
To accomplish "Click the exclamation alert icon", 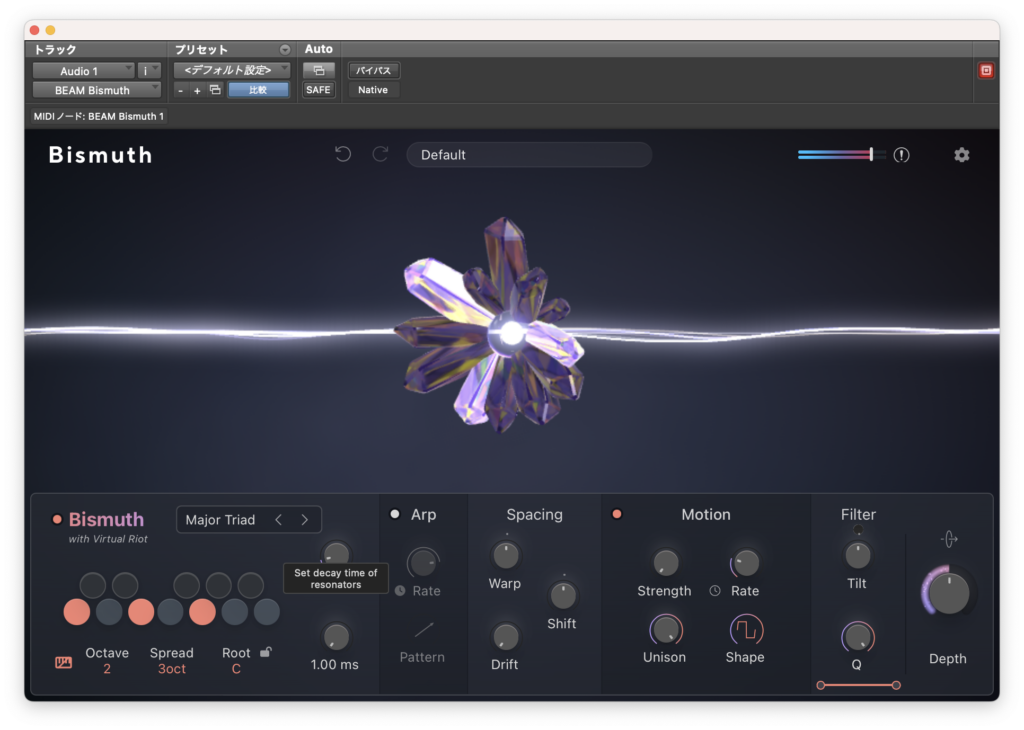I will tap(901, 155).
